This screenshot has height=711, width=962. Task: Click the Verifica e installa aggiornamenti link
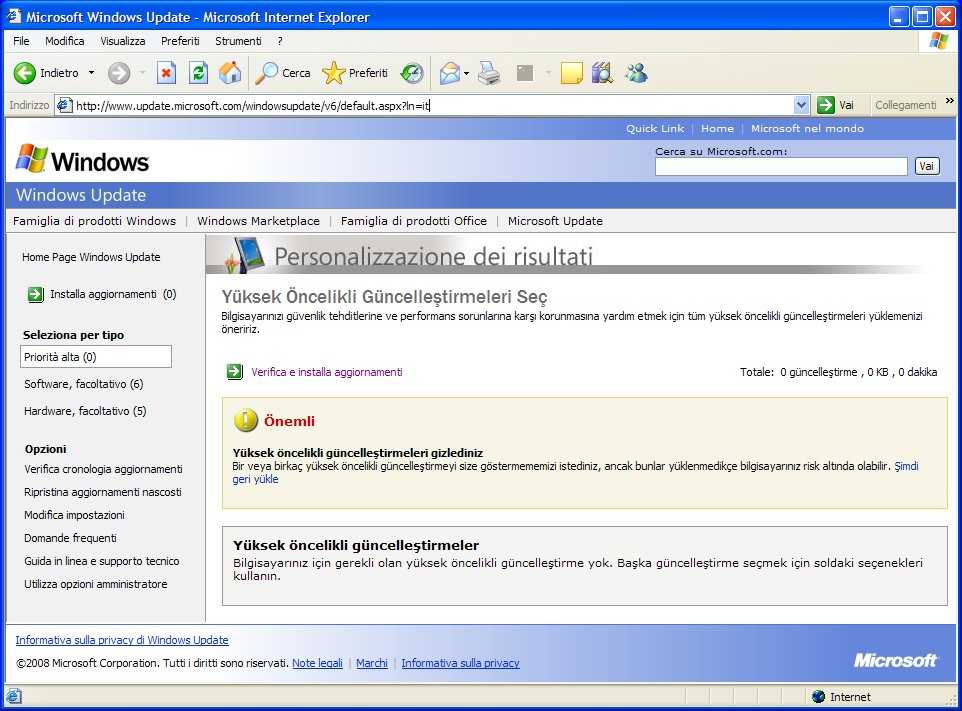click(x=327, y=372)
